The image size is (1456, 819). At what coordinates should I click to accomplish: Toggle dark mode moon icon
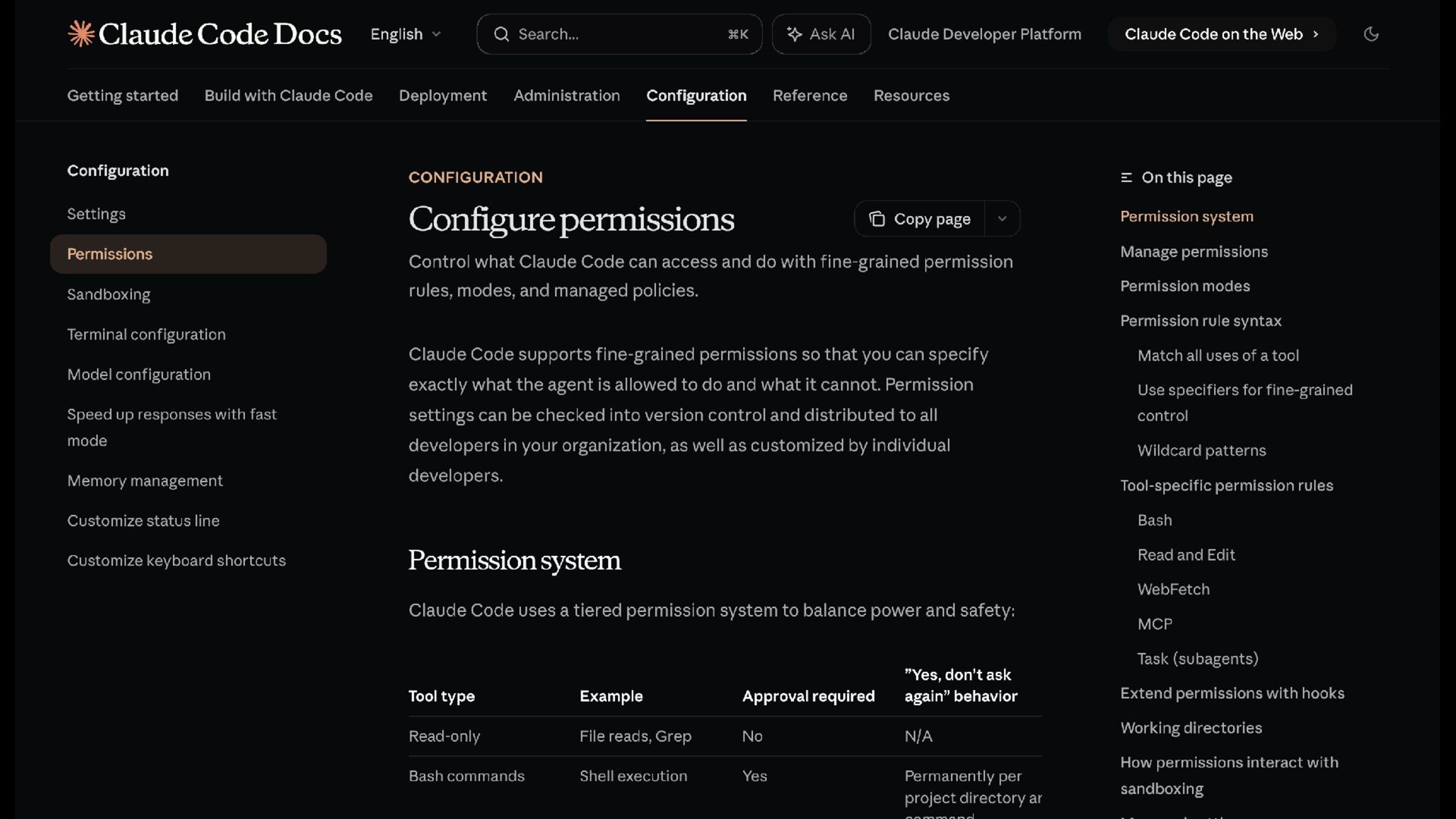click(x=1370, y=34)
